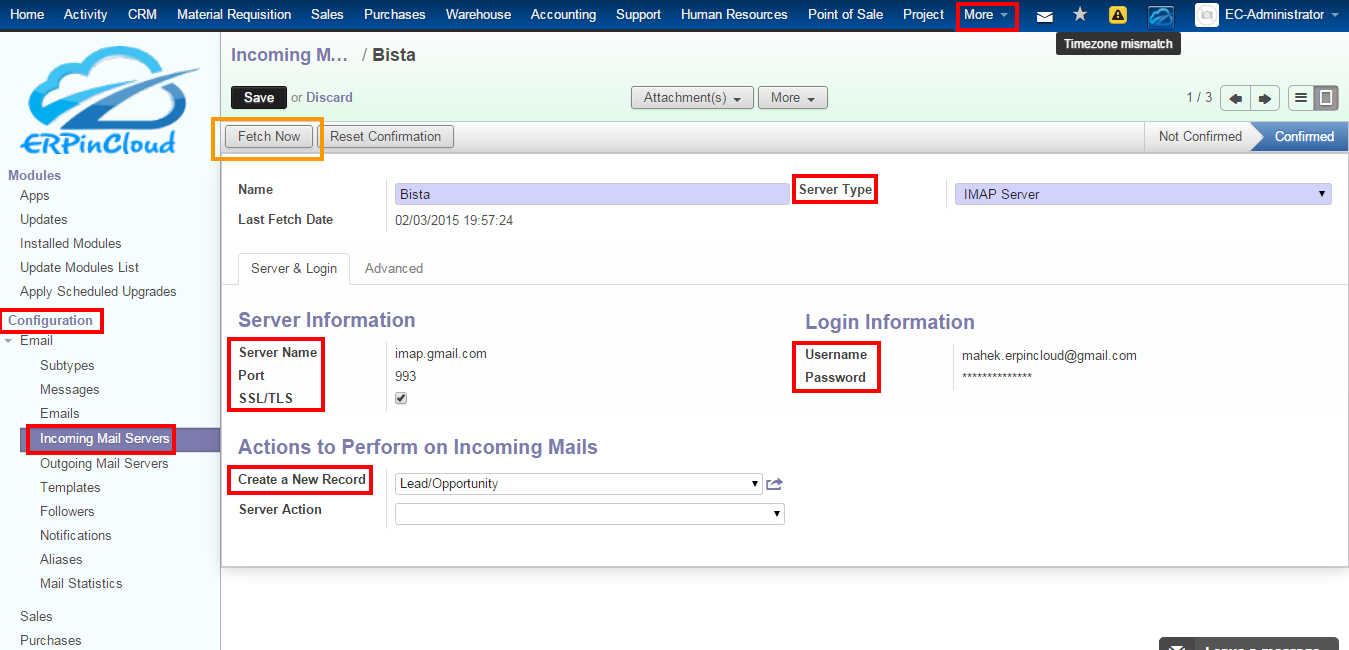Open the Home menu

[27, 15]
